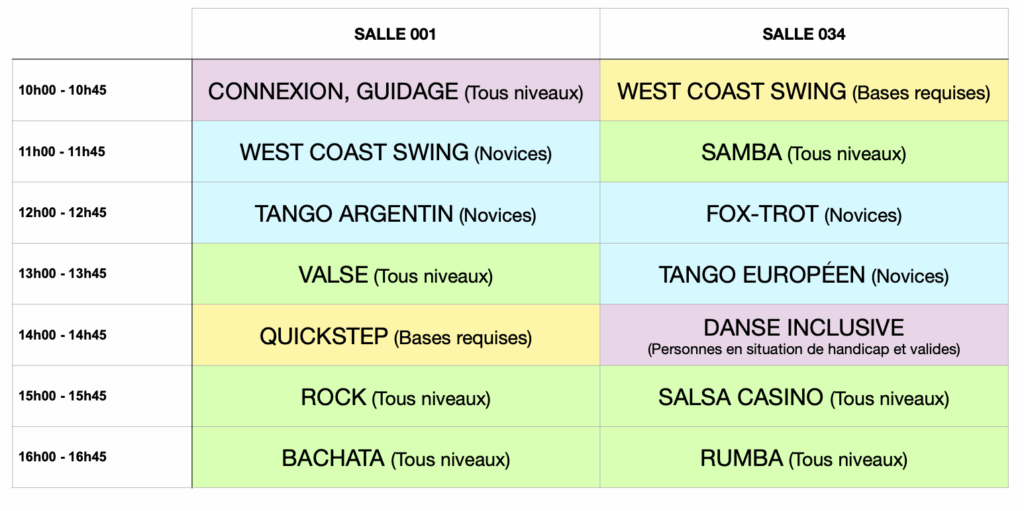
Task: Select the 12h00 - 12h45 time slot
Action: point(62,212)
